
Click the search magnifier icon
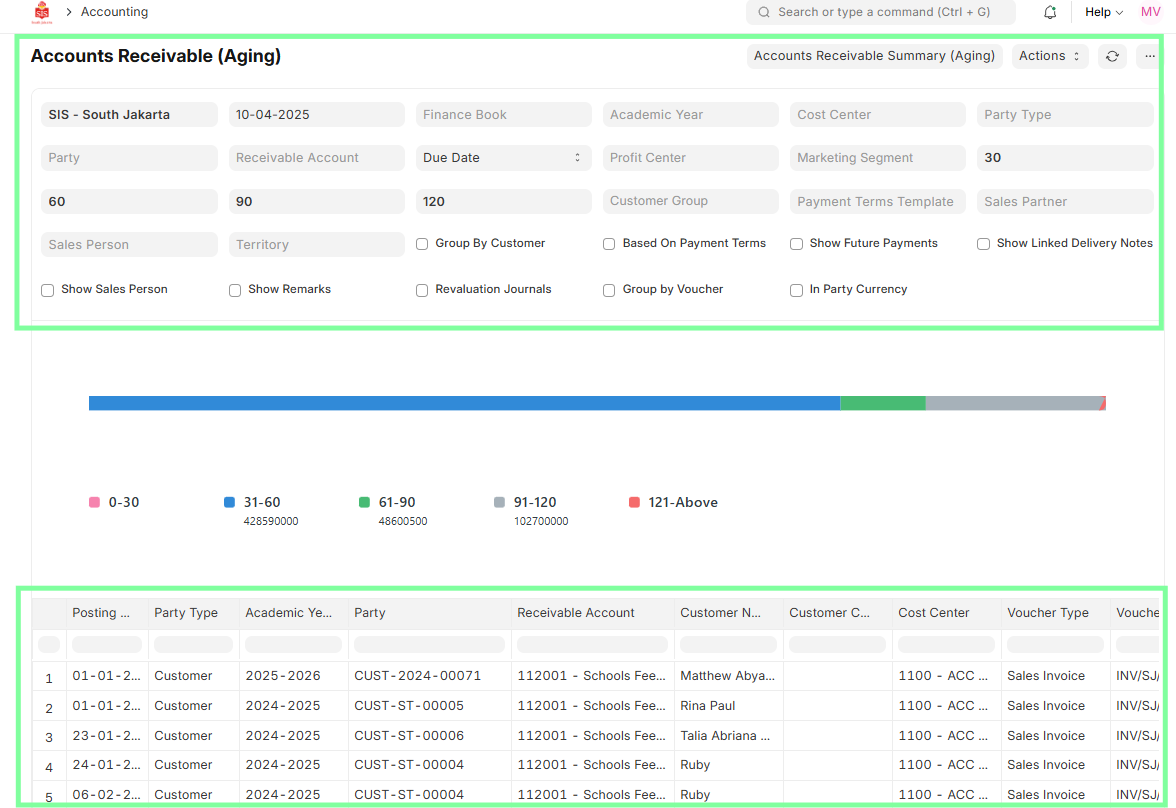click(x=764, y=13)
